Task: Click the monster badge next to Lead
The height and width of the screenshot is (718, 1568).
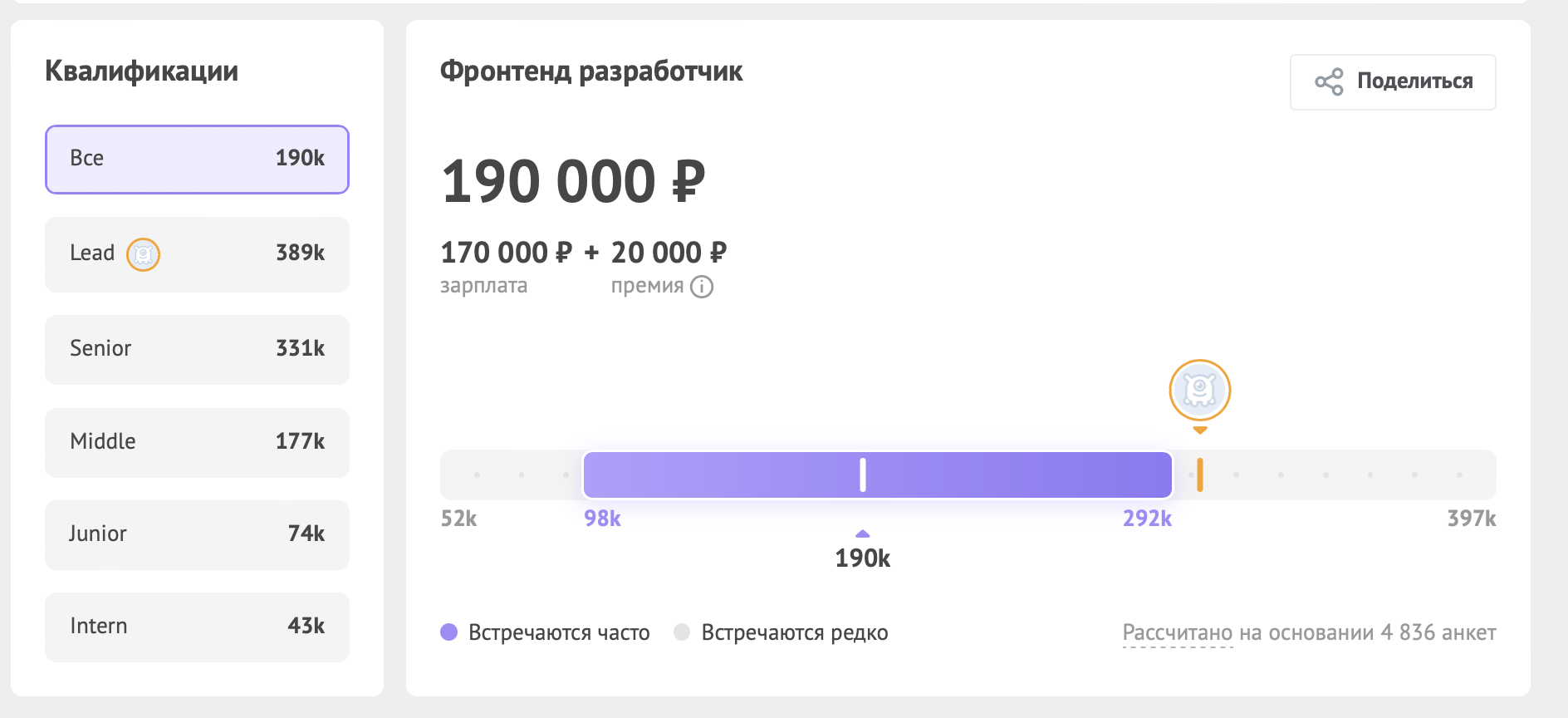Action: pos(144,254)
